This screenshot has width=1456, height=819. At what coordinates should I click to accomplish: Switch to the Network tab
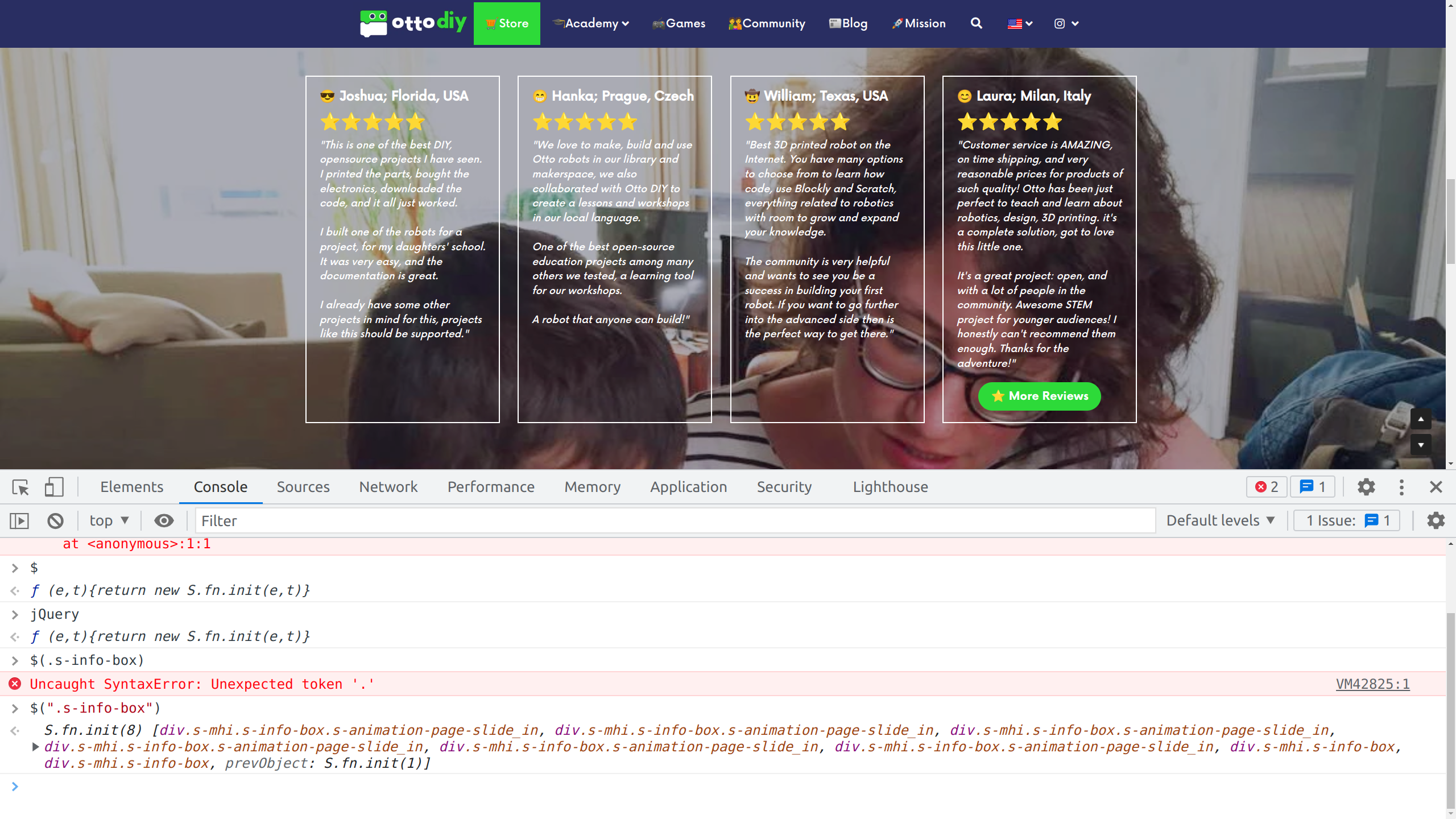[388, 487]
